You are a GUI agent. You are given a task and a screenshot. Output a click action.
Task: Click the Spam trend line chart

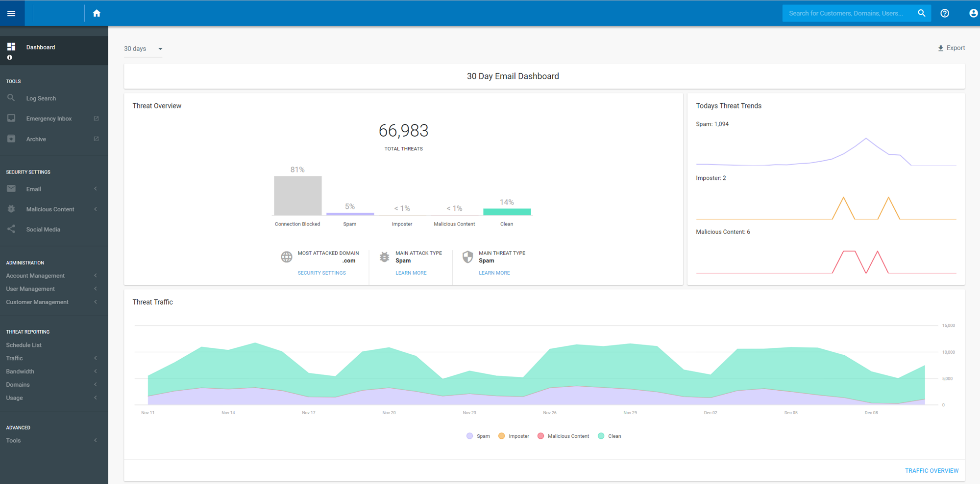(826, 152)
